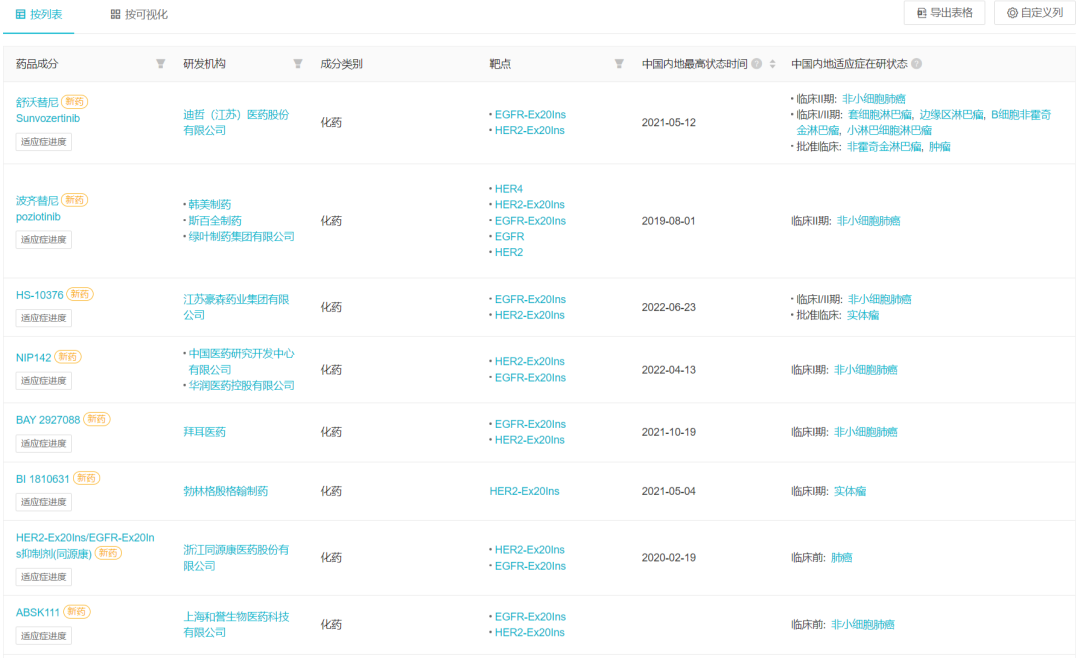Open 勃林格殷格翰制药 company link
This screenshot has height=658, width=1080.
(x=225, y=491)
